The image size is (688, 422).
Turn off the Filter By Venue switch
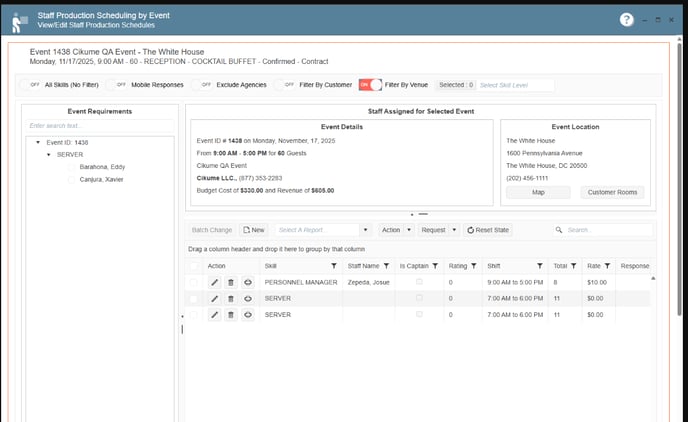[x=370, y=85]
